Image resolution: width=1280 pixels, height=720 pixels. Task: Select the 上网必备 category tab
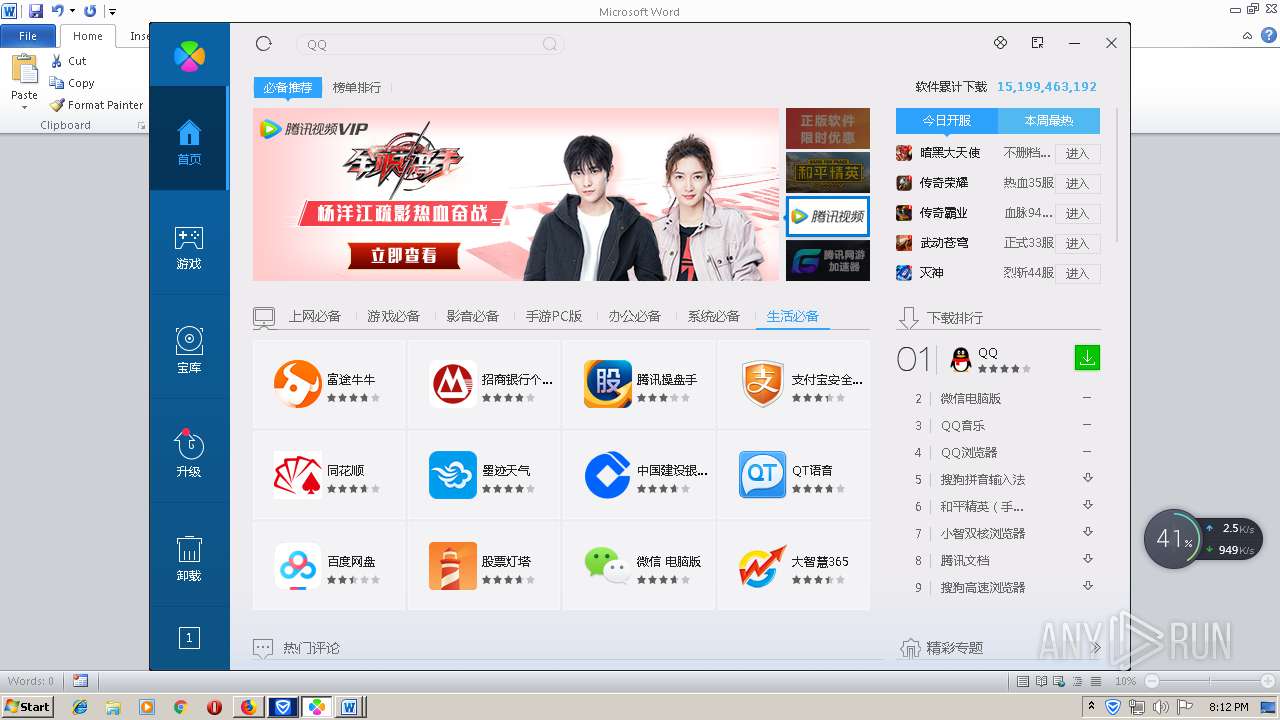(315, 316)
